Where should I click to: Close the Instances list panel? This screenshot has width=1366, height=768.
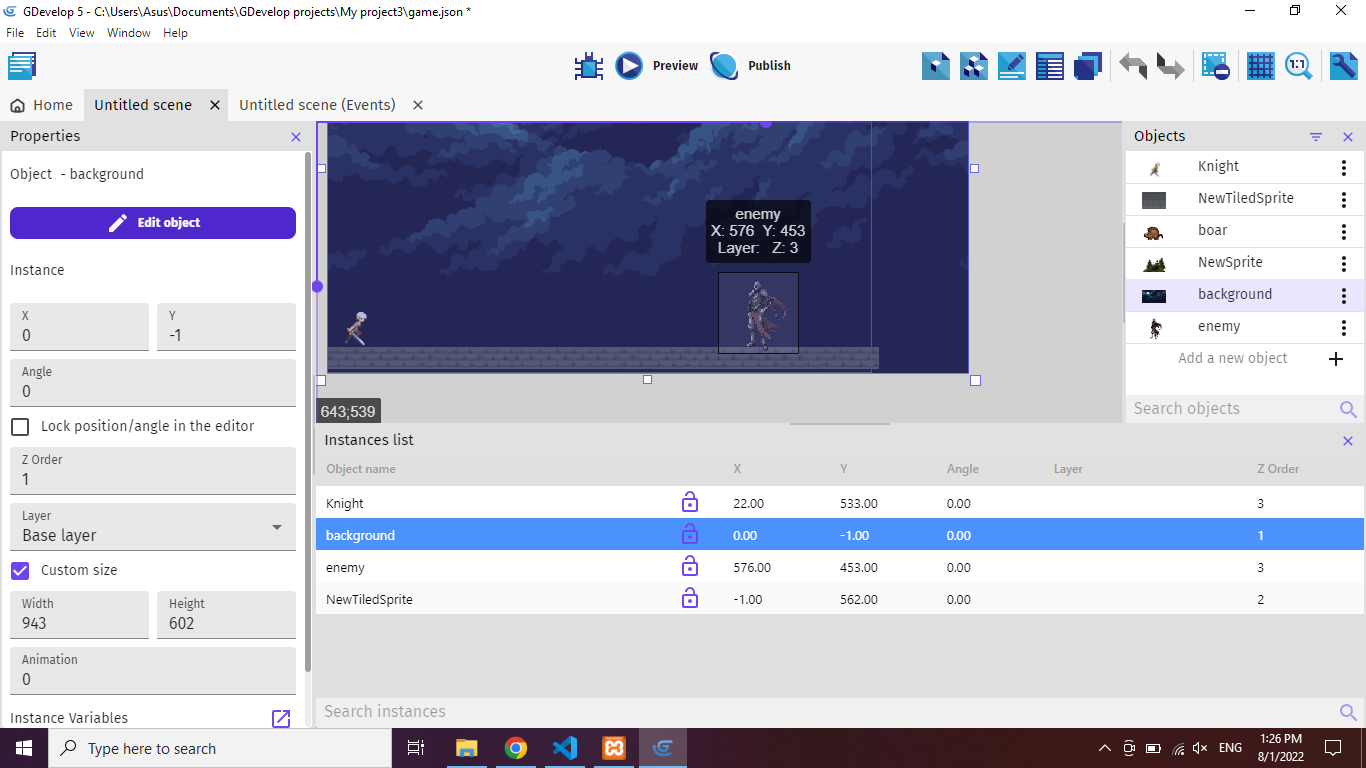(1348, 441)
